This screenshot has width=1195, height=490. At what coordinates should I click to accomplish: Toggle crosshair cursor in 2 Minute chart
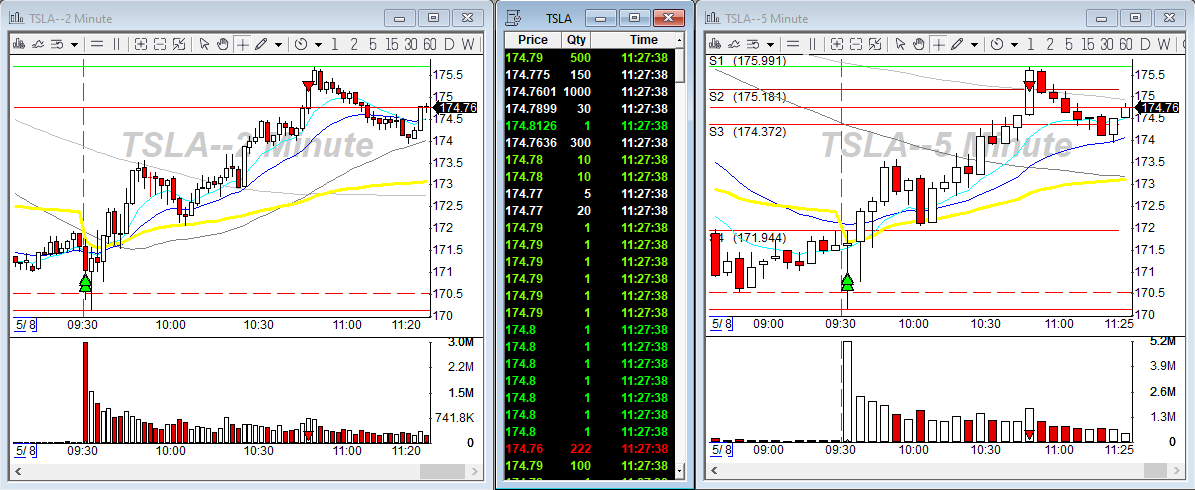point(242,44)
